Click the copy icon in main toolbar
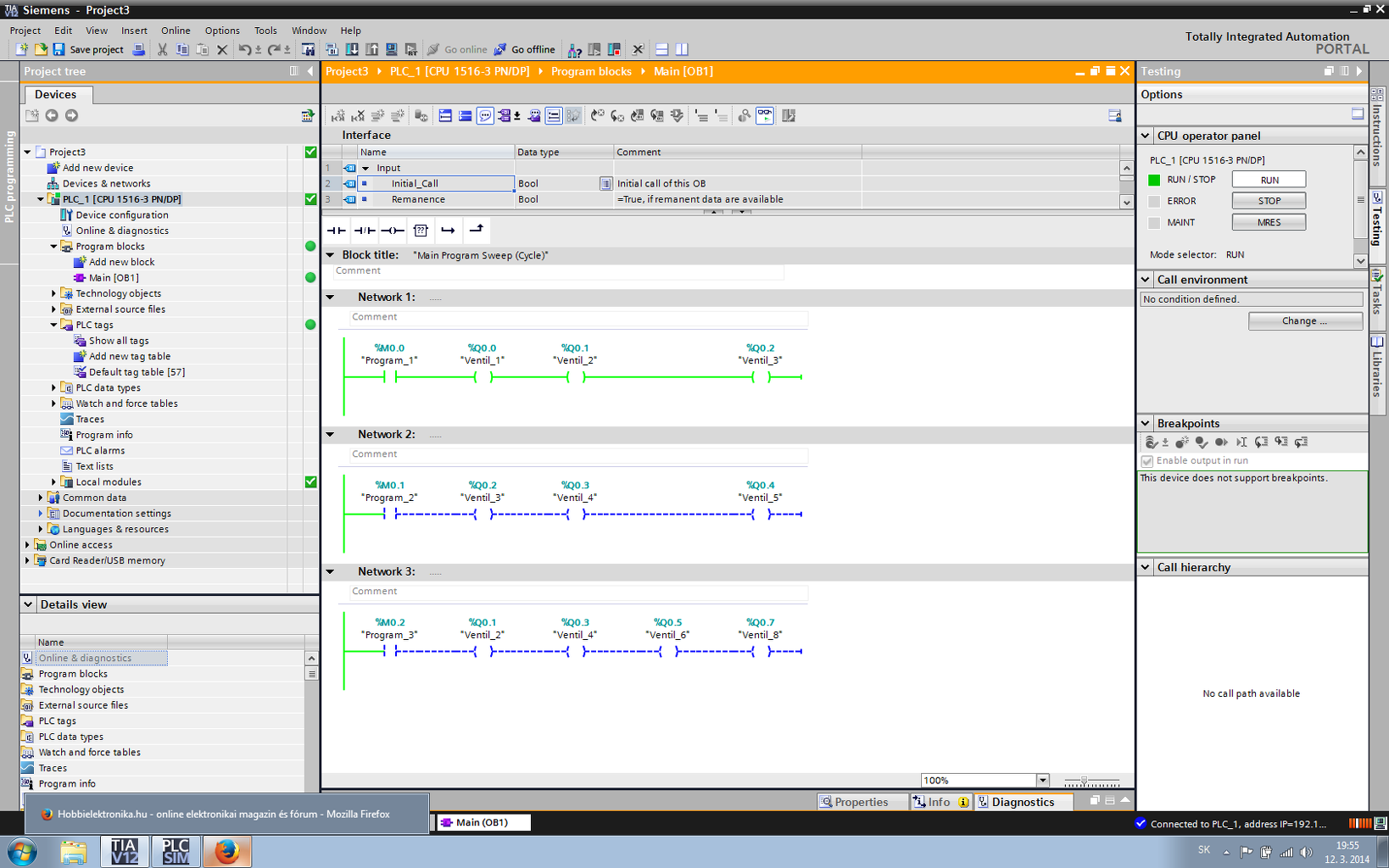The height and width of the screenshot is (868, 1389). [182, 49]
